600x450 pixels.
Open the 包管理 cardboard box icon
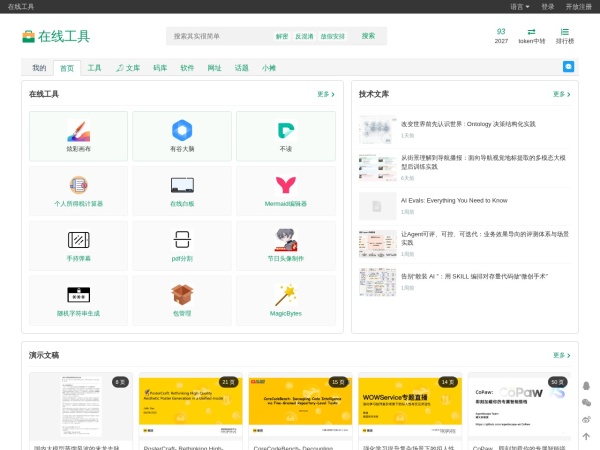click(x=182, y=295)
